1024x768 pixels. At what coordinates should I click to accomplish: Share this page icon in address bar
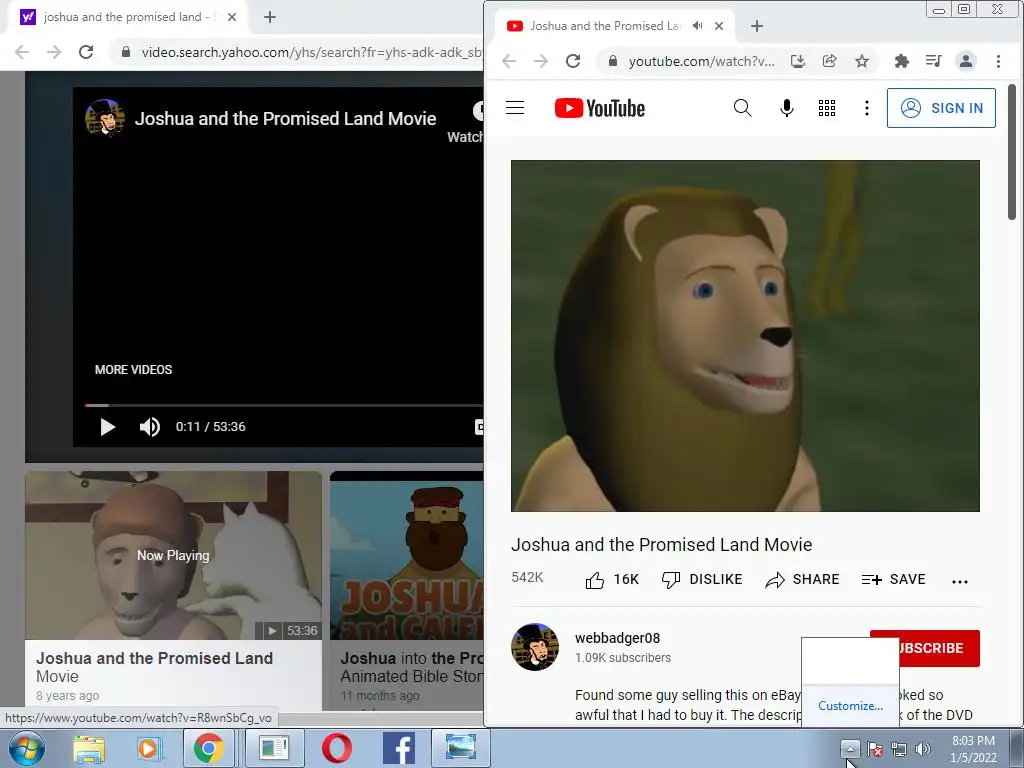(829, 61)
